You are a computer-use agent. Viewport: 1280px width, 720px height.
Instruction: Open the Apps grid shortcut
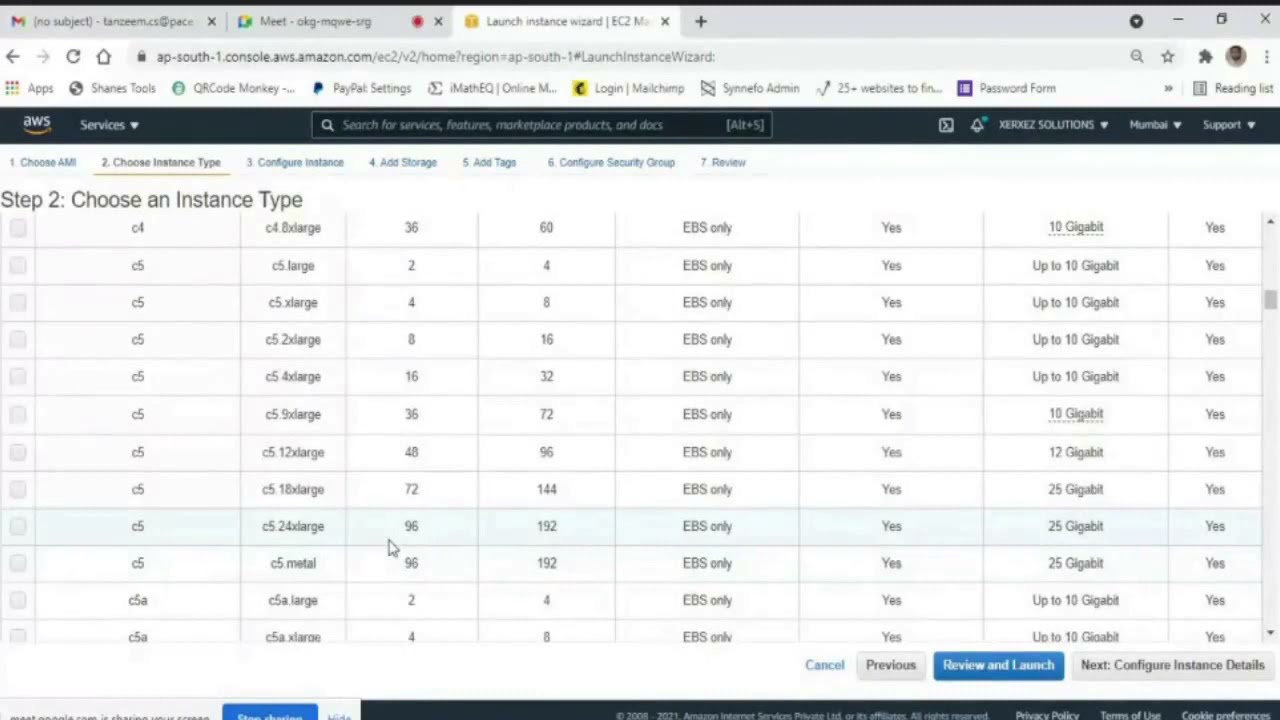point(29,88)
